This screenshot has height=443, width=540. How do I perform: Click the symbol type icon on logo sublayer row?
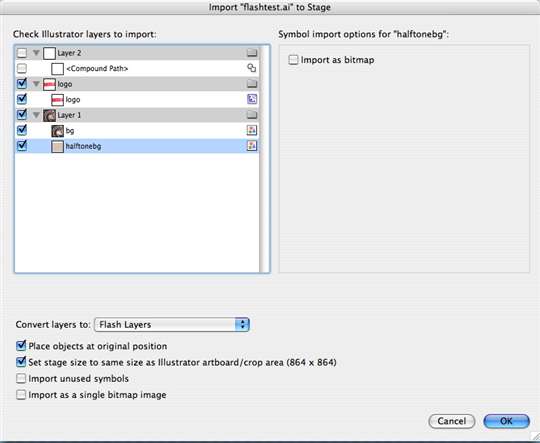pyautogui.click(x=252, y=99)
